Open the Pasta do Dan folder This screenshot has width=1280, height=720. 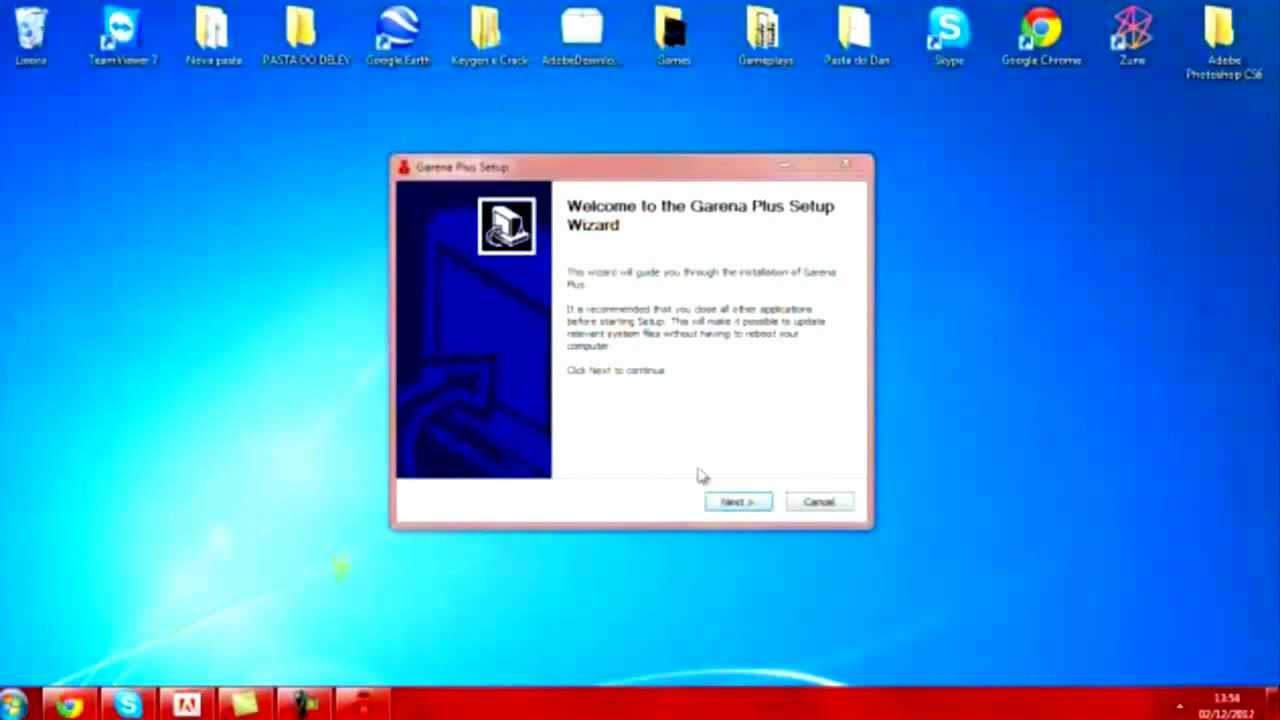click(857, 37)
